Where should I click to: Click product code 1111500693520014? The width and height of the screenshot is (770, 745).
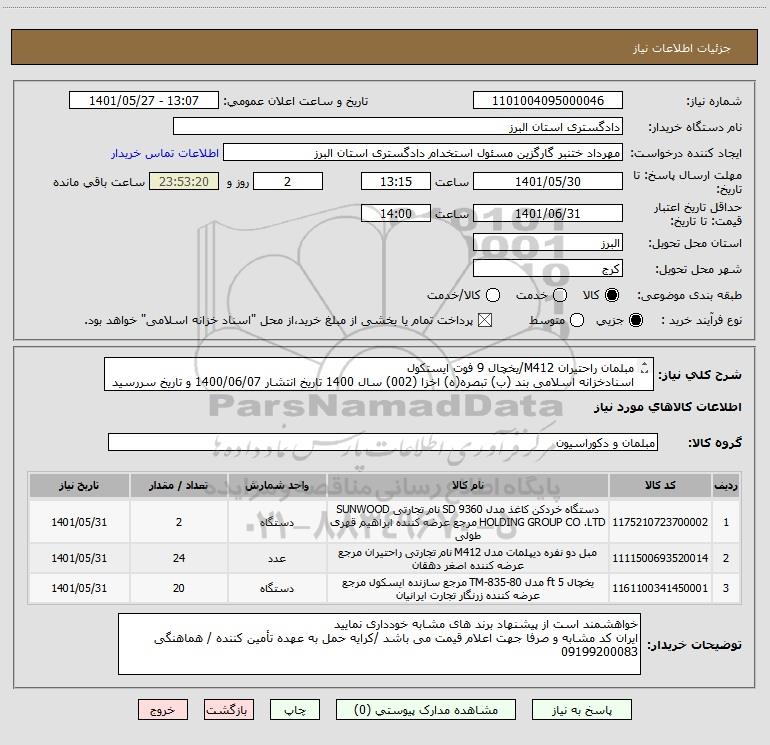(660, 558)
